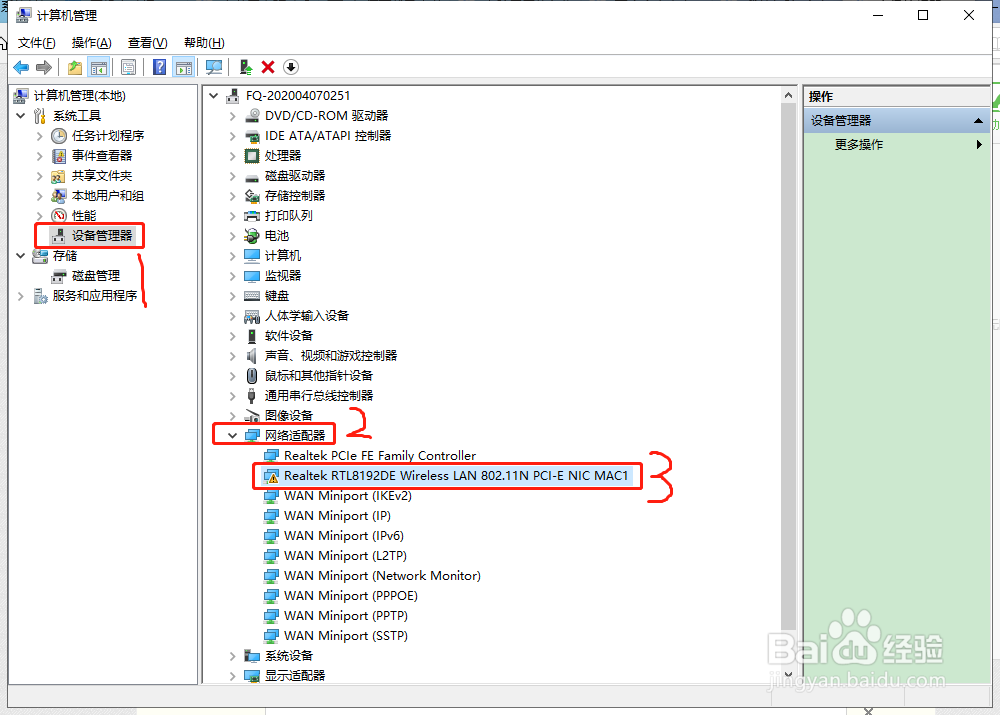
Task: Expand the 任务计划程序 node
Action: click(40, 136)
